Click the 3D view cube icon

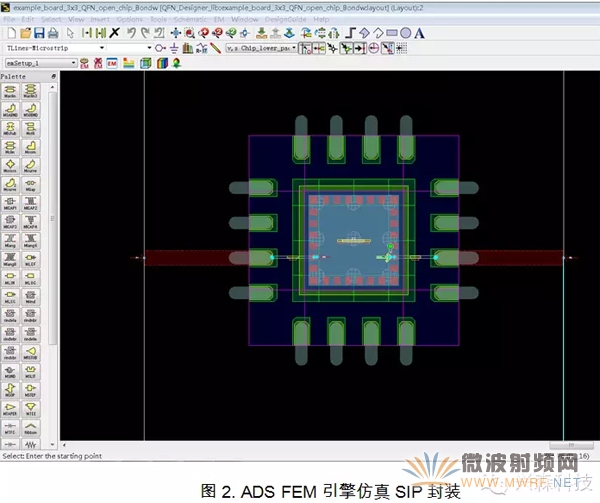pyautogui.click(x=145, y=63)
